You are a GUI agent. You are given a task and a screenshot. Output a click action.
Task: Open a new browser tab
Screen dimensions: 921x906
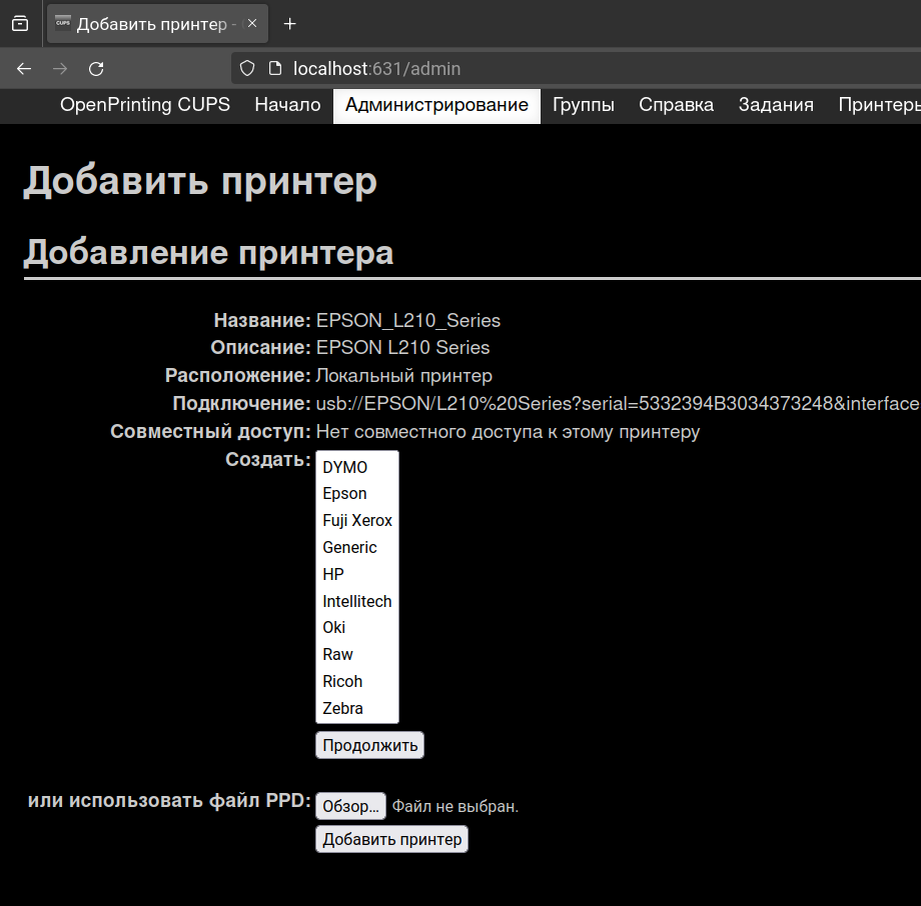(x=290, y=24)
